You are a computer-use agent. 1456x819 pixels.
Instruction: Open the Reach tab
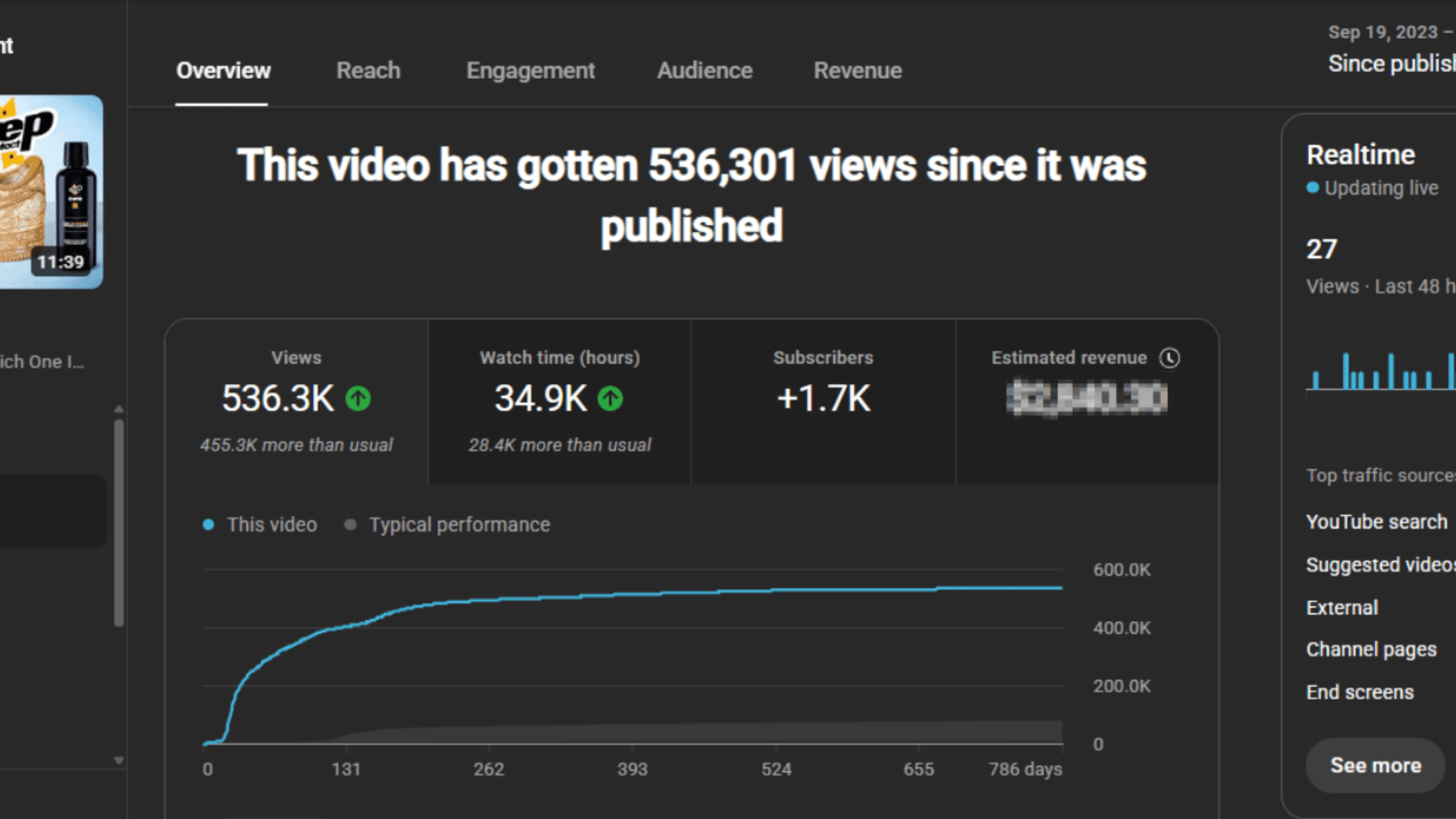click(368, 71)
